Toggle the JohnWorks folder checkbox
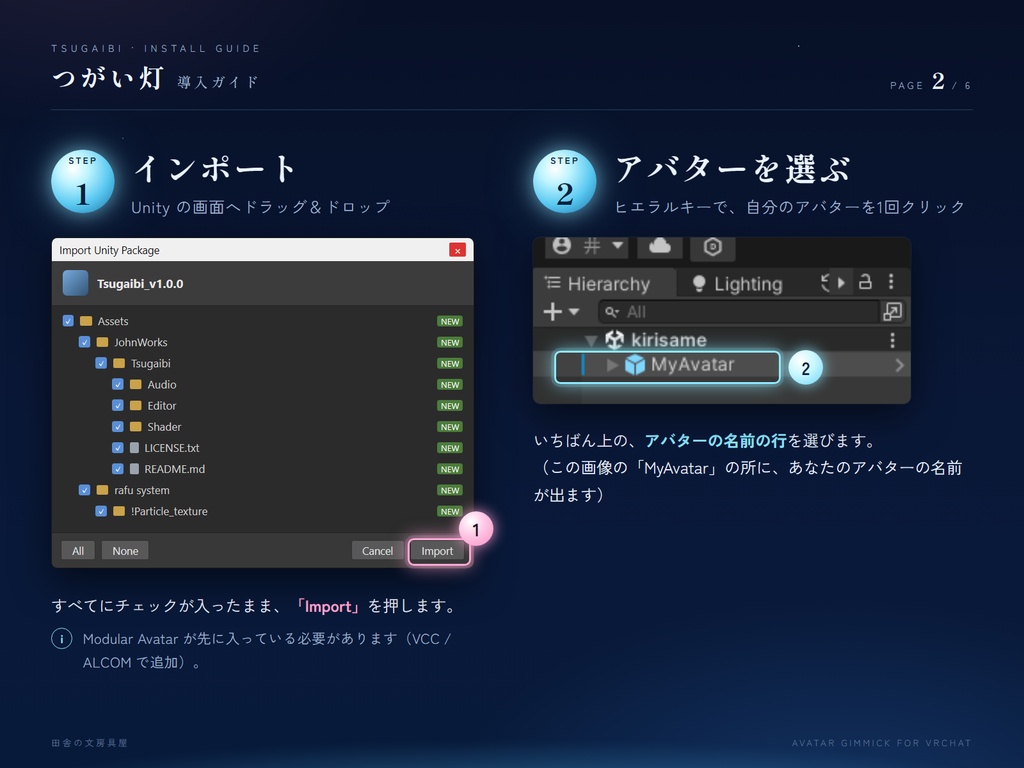Viewport: 1024px width, 768px height. [84, 342]
